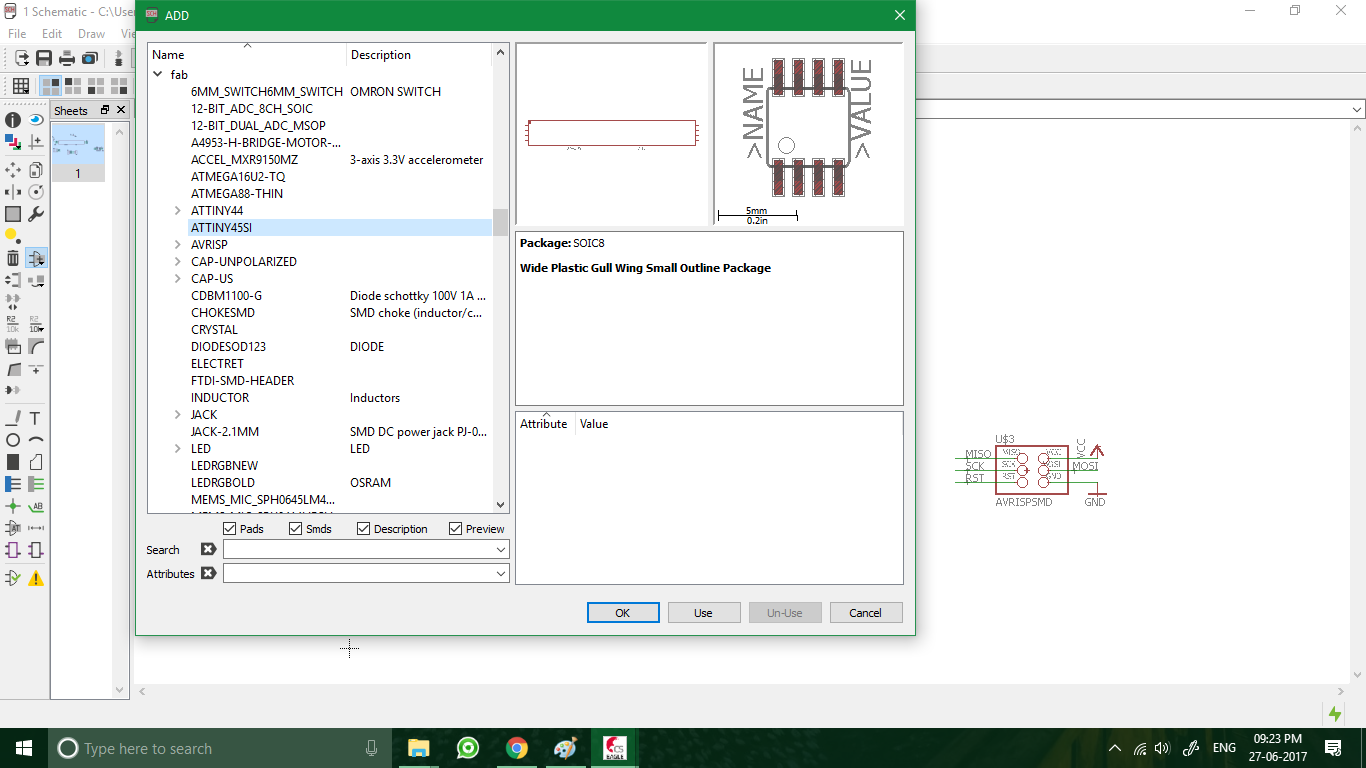Image resolution: width=1366 pixels, height=768 pixels.
Task: Click the Save icon in toolbar
Action: coord(44,58)
